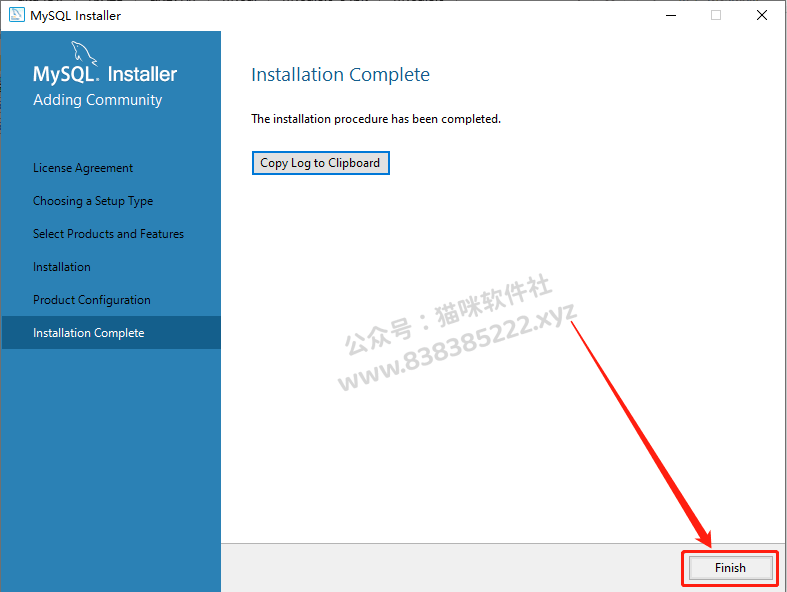Click the MySQL Installer title bar icon

[17, 15]
